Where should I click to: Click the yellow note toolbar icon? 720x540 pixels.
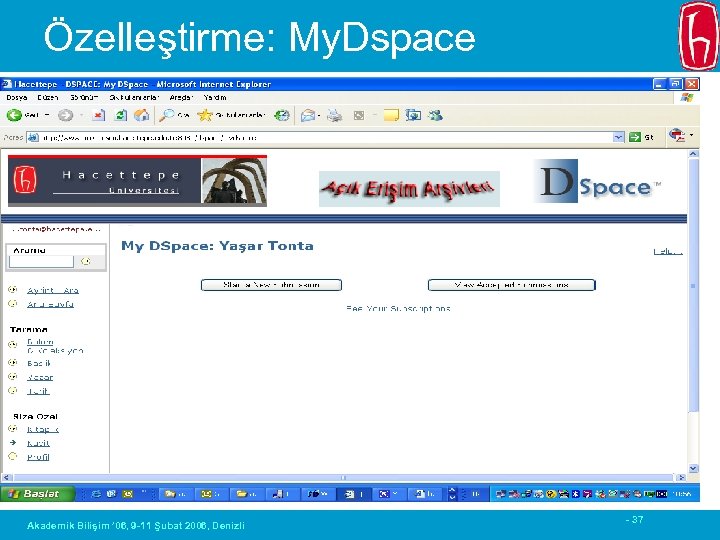pyautogui.click(x=391, y=115)
